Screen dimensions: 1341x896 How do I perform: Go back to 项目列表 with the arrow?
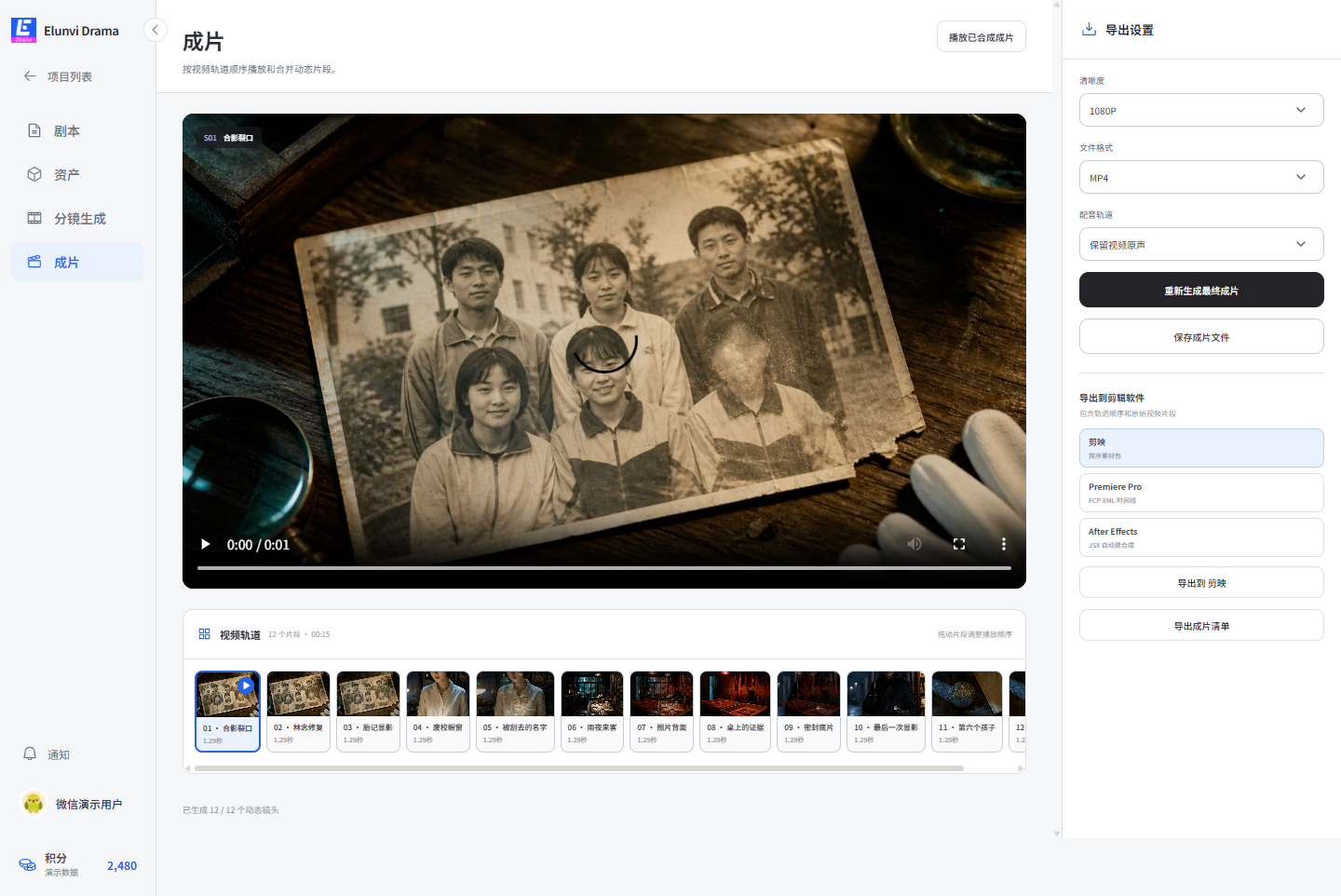click(30, 76)
